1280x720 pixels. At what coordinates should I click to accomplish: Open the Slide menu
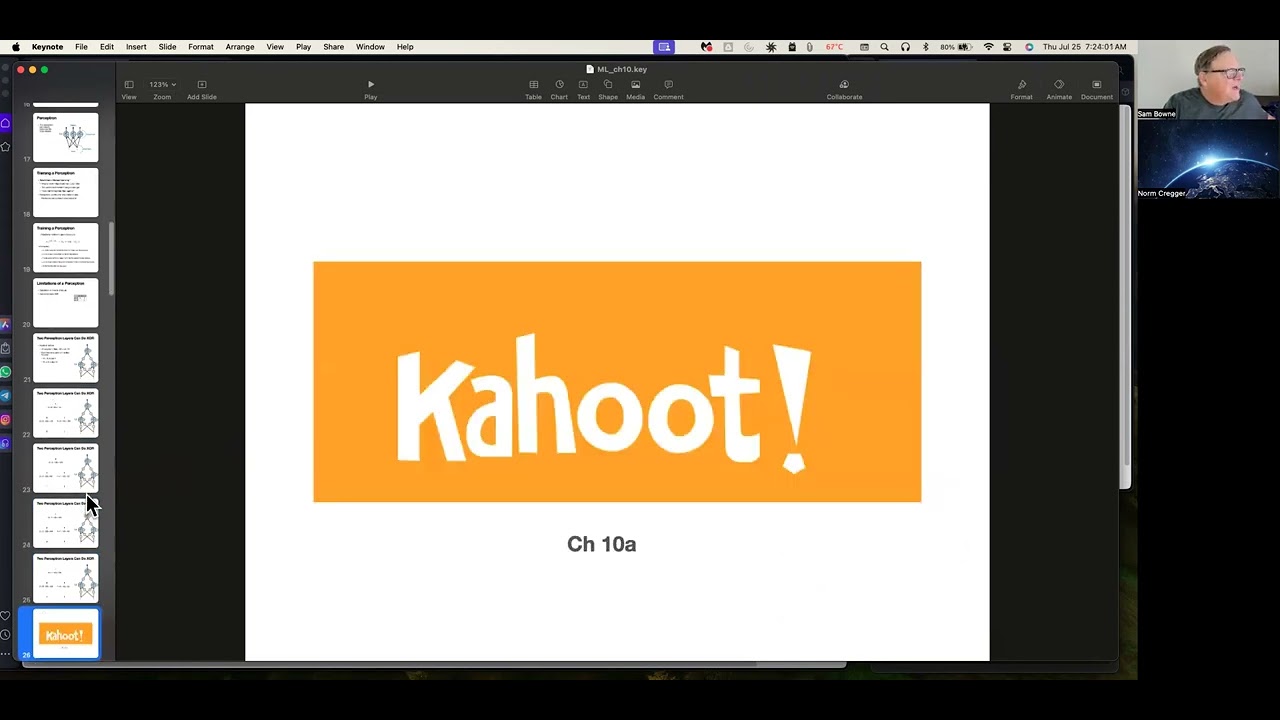coord(167,47)
